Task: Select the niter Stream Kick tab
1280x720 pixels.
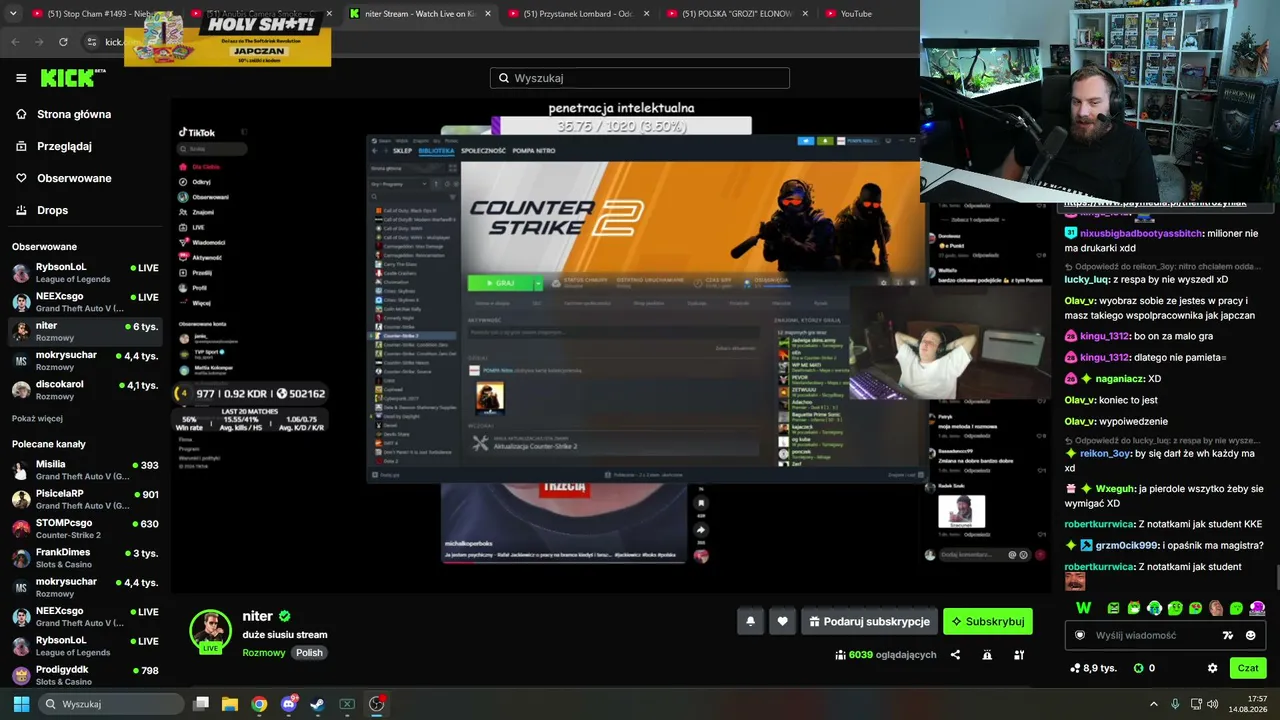Action: (x=418, y=14)
